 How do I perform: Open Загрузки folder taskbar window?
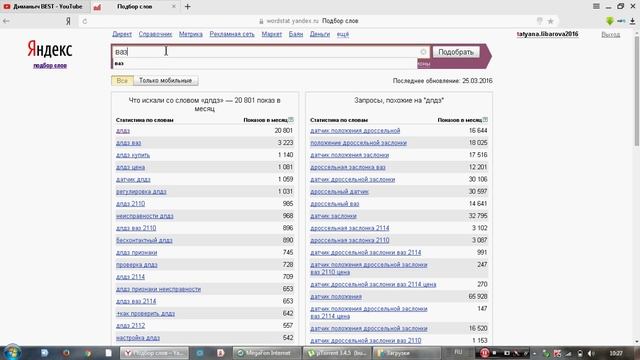(407, 353)
